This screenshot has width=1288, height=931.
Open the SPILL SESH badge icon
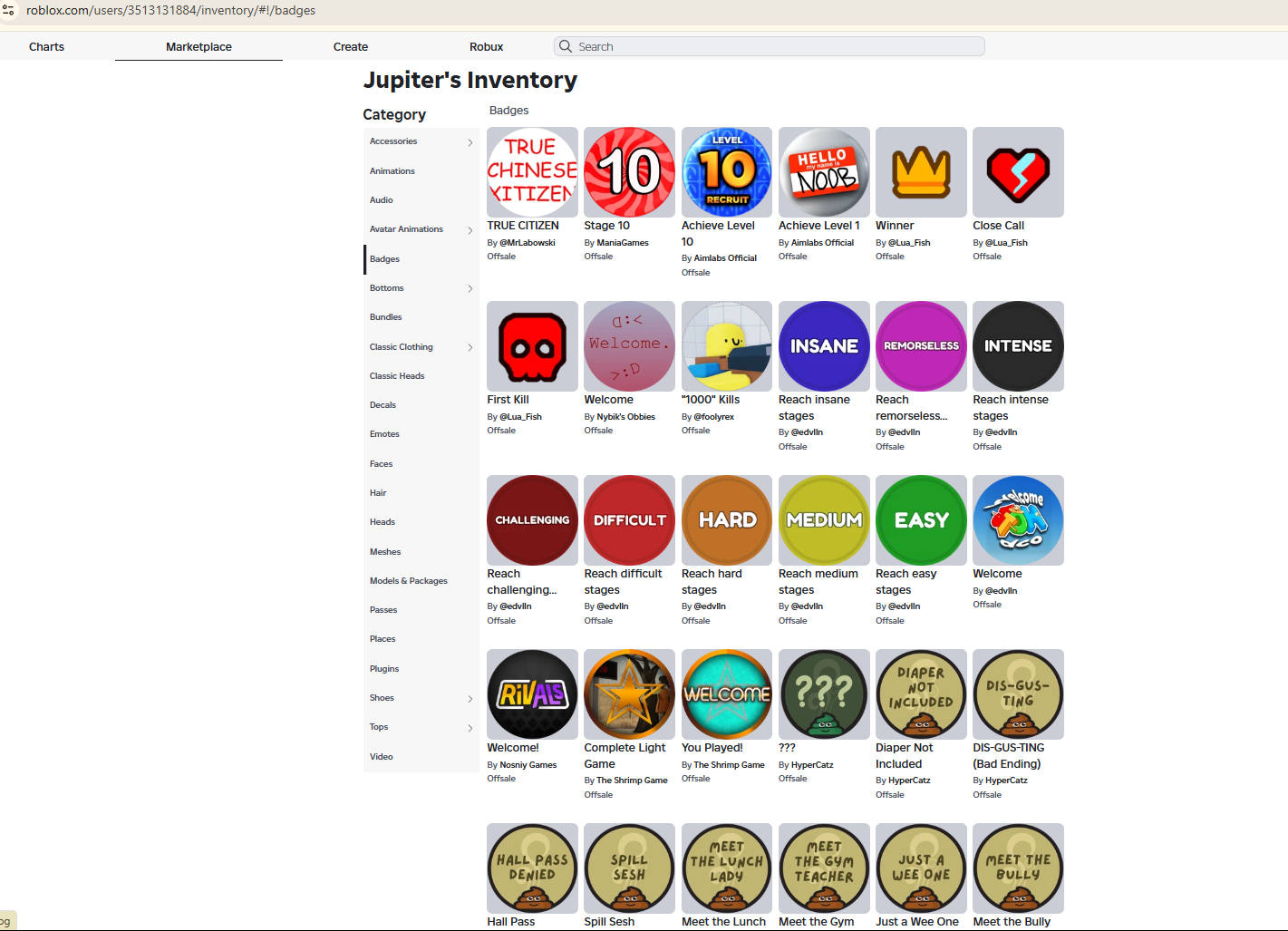tap(629, 868)
